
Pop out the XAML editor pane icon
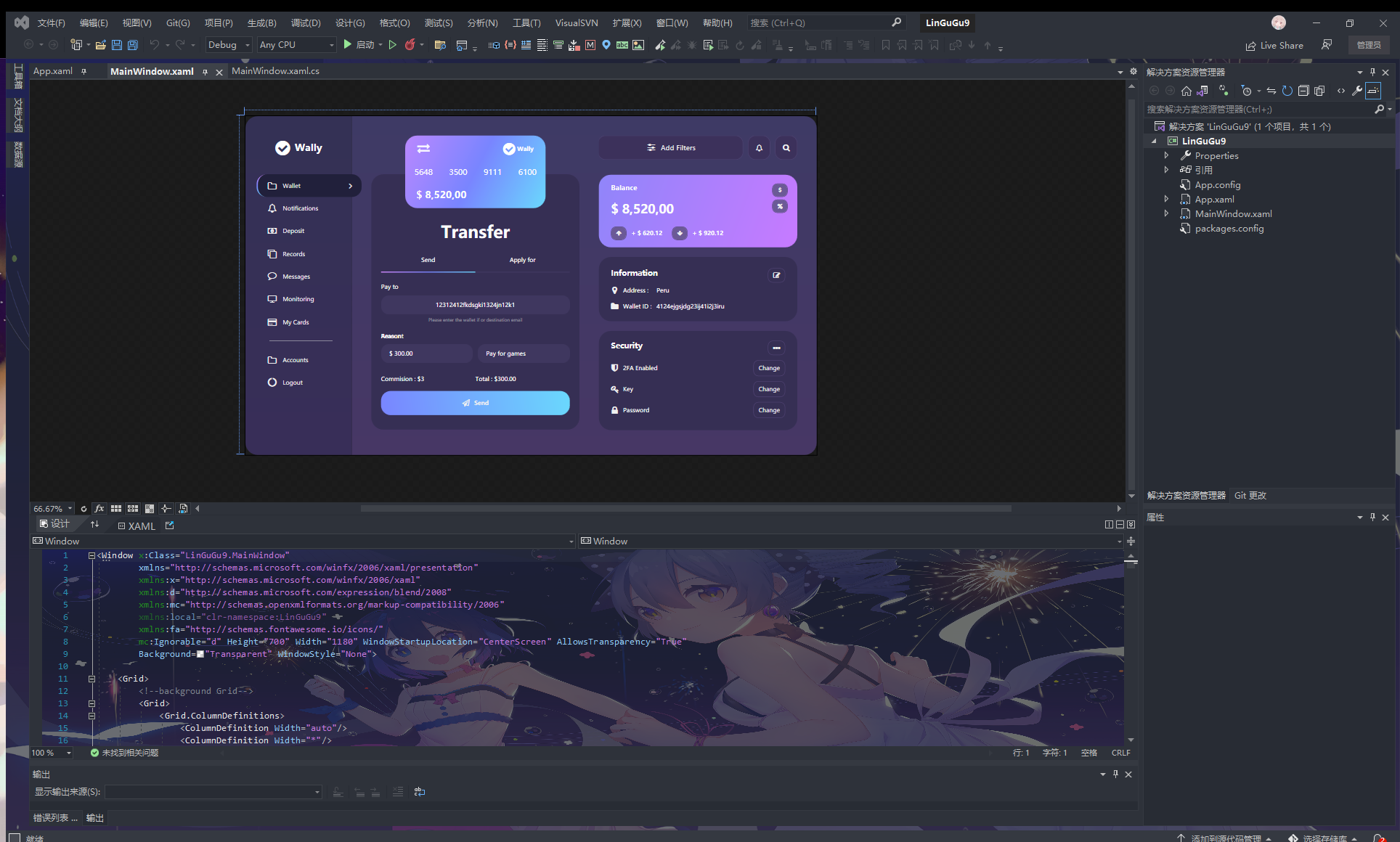coord(170,525)
